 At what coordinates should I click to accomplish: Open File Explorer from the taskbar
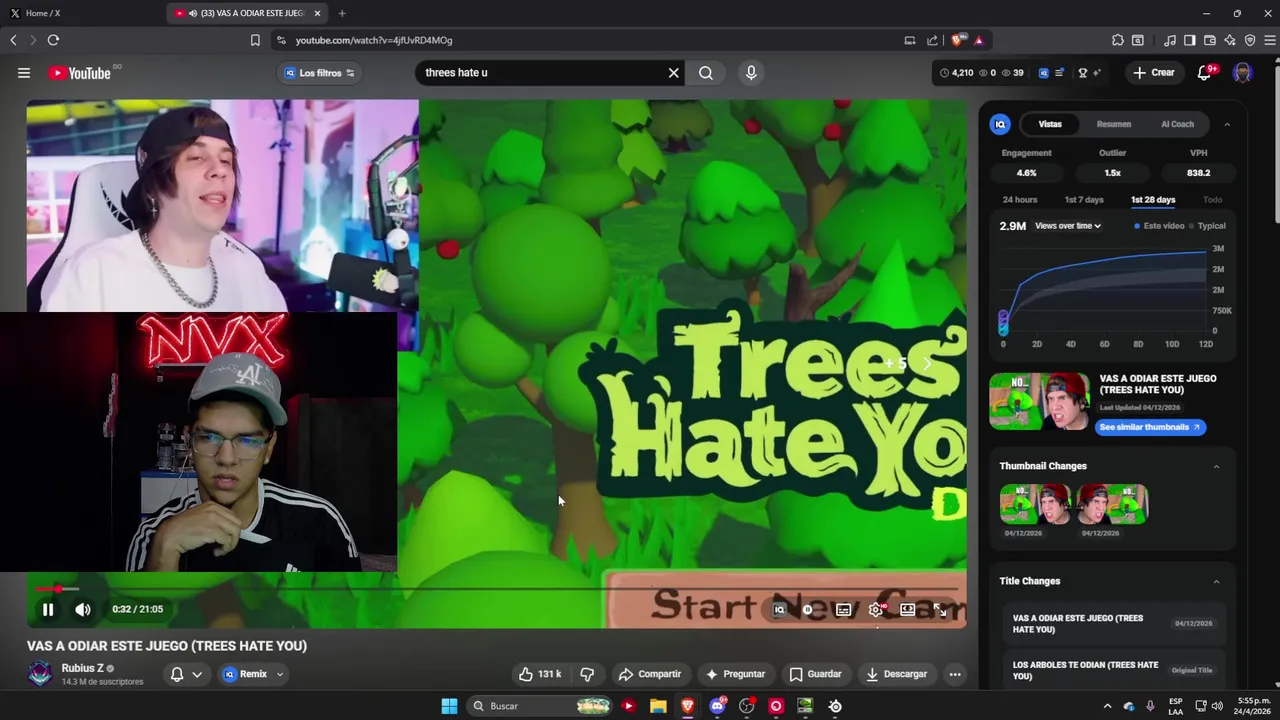point(658,706)
